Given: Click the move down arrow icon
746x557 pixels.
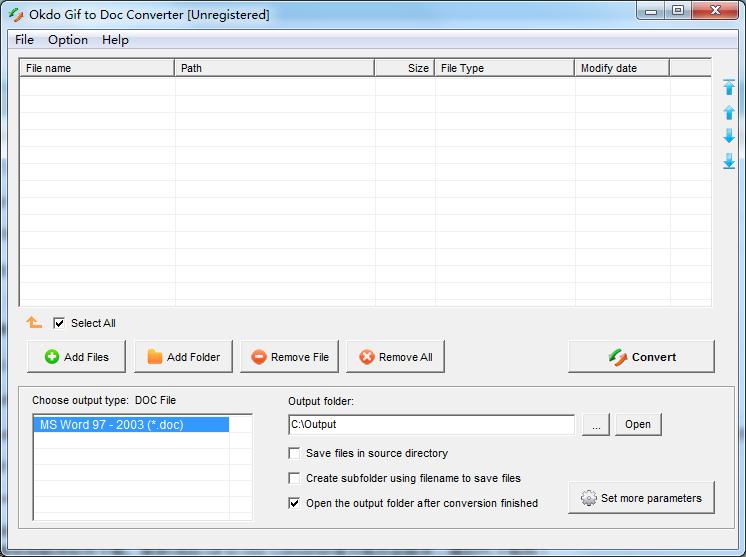Looking at the screenshot, I should point(728,136).
